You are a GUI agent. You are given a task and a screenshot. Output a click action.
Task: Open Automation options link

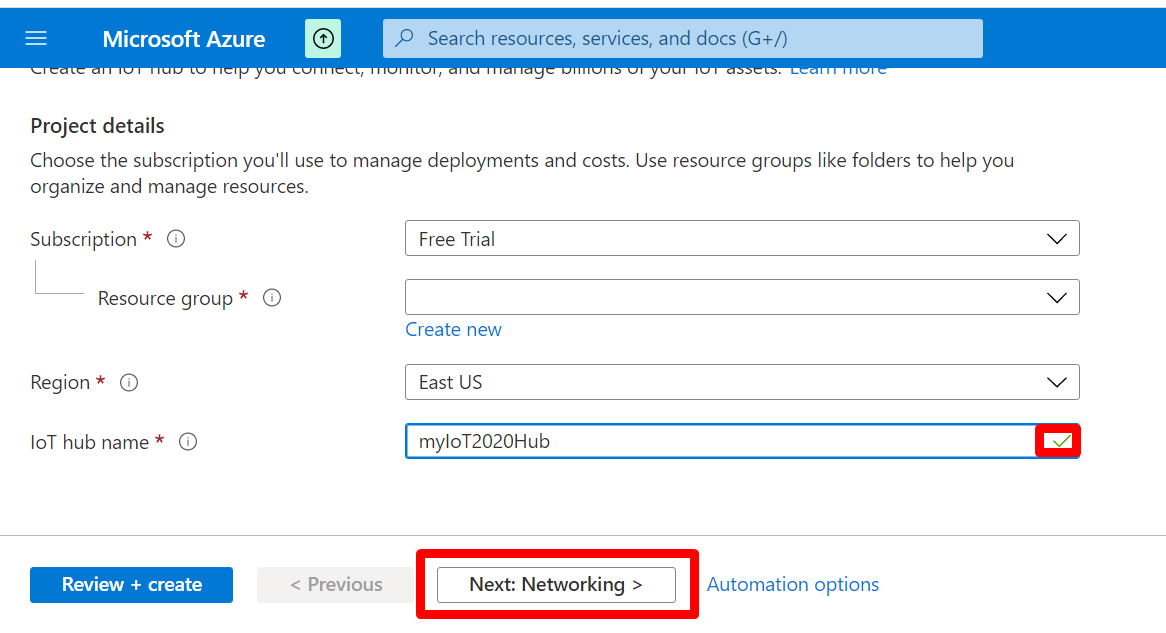coord(793,585)
